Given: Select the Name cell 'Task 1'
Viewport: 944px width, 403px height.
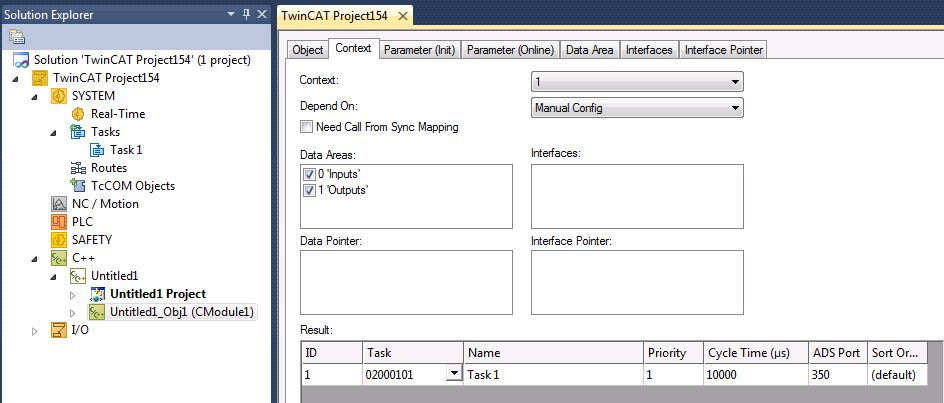Looking at the screenshot, I should [x=553, y=375].
